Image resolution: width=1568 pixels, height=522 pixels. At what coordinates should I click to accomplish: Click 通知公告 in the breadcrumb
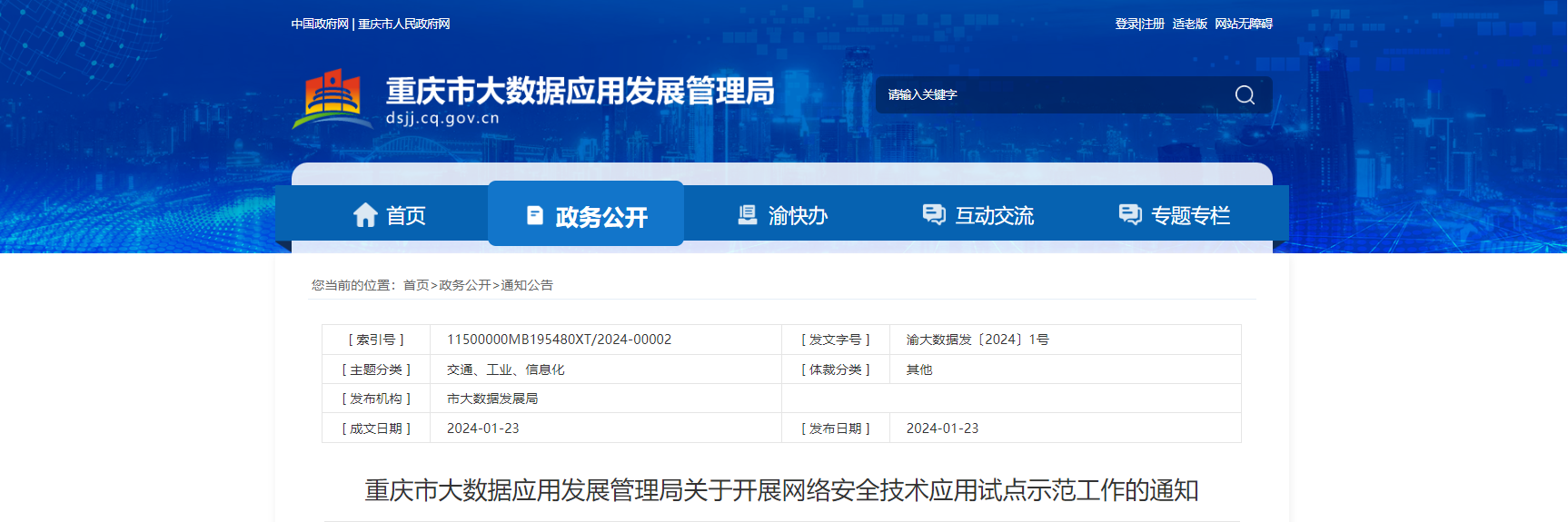pyautogui.click(x=527, y=285)
